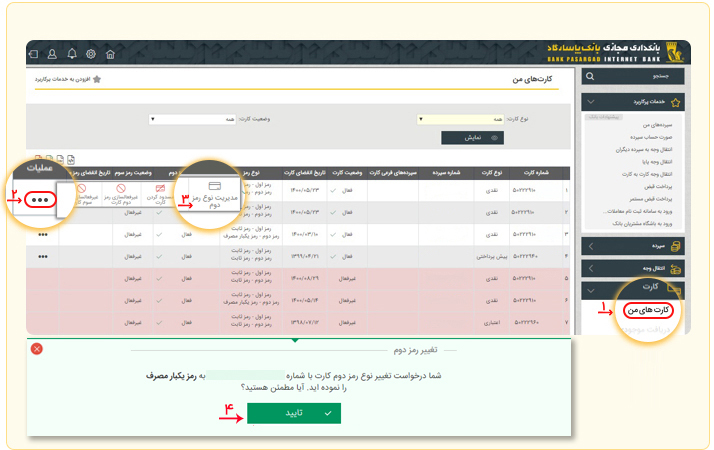Click the Bank Pasargad logo
This screenshot has width=714, height=450.
coord(675,52)
